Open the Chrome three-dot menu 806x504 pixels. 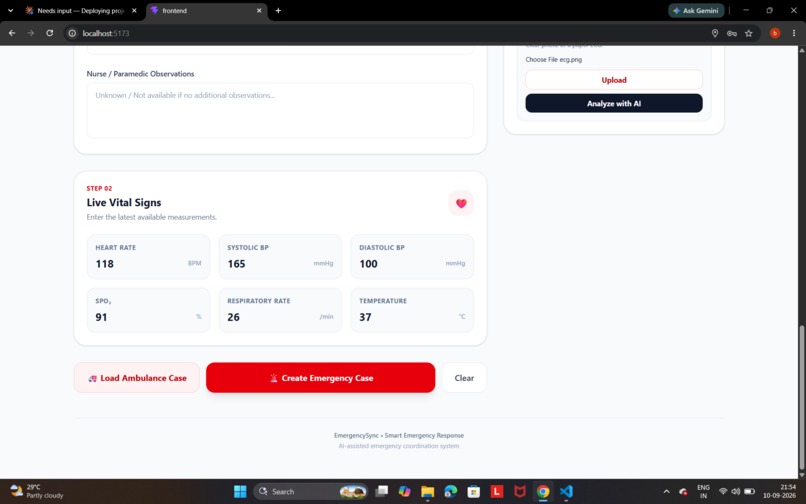click(794, 33)
